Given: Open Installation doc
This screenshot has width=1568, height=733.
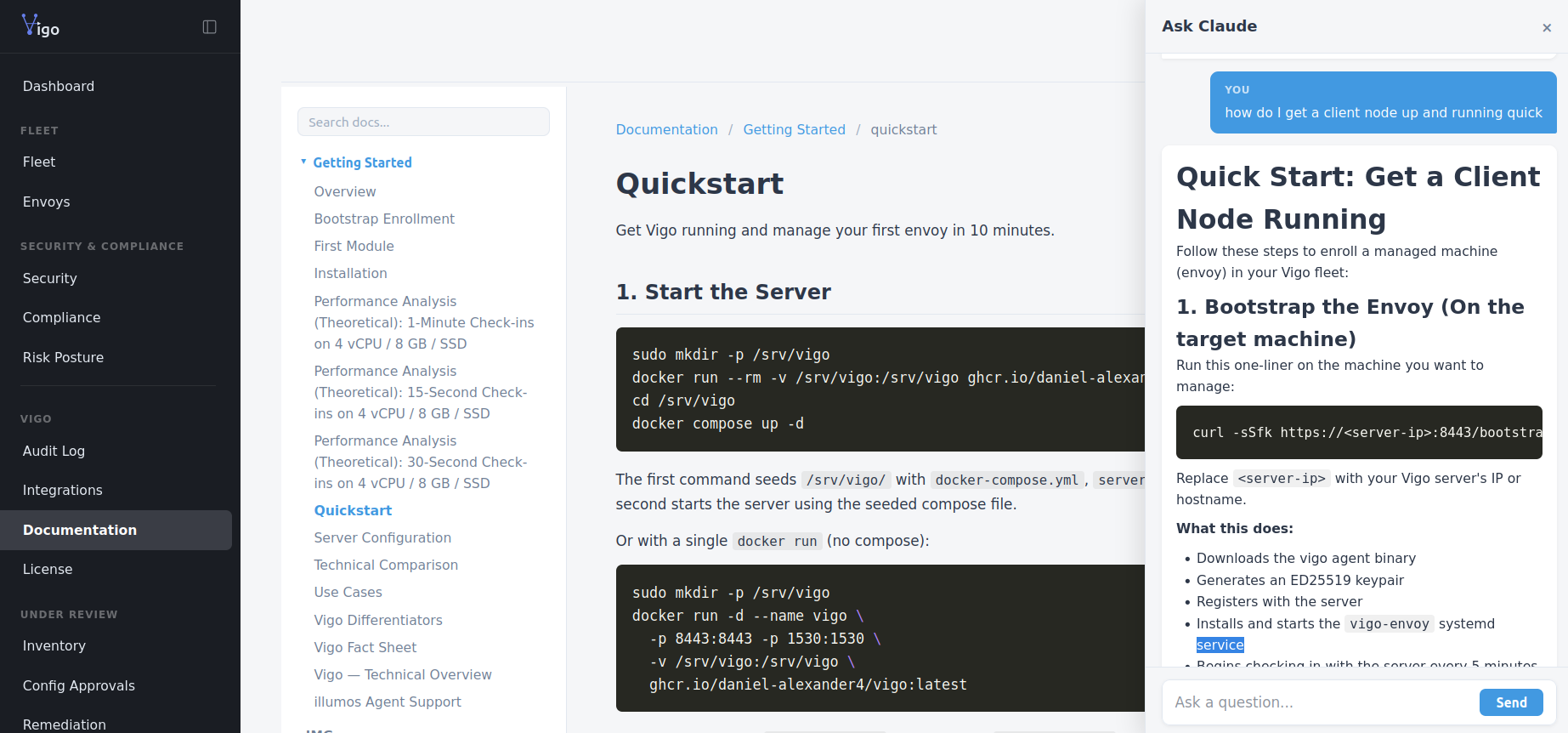Looking at the screenshot, I should click(x=351, y=273).
